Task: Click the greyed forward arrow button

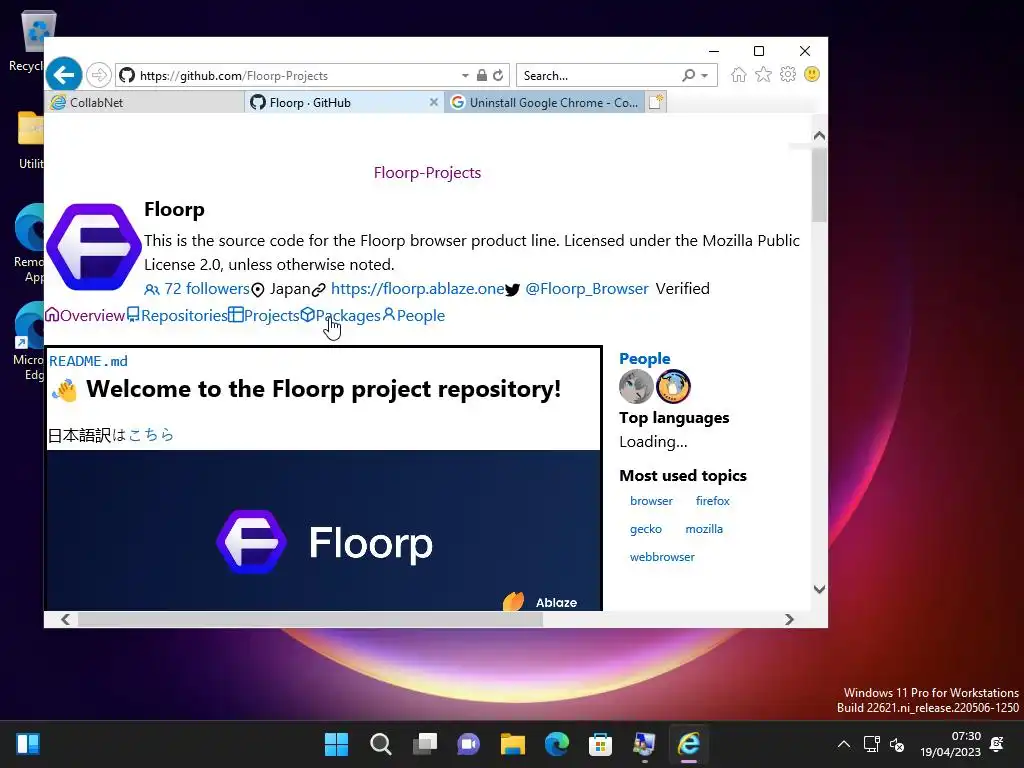Action: (99, 75)
